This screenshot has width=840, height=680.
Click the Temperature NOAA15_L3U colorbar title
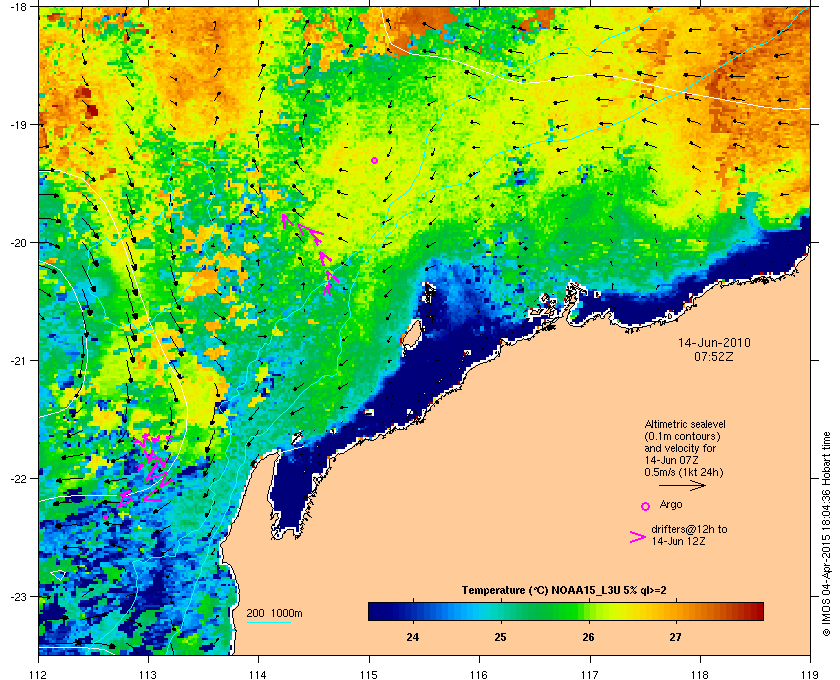pos(564,590)
